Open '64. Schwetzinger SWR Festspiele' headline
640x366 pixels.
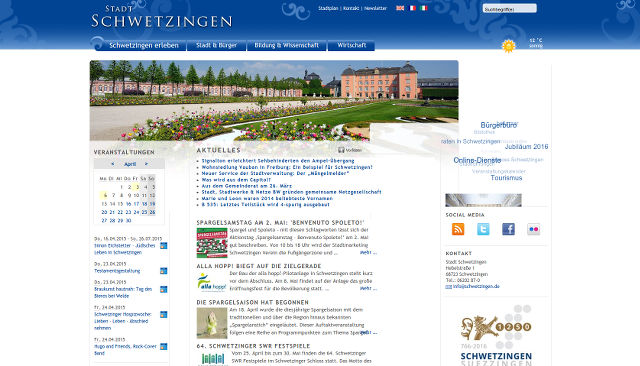[253, 346]
